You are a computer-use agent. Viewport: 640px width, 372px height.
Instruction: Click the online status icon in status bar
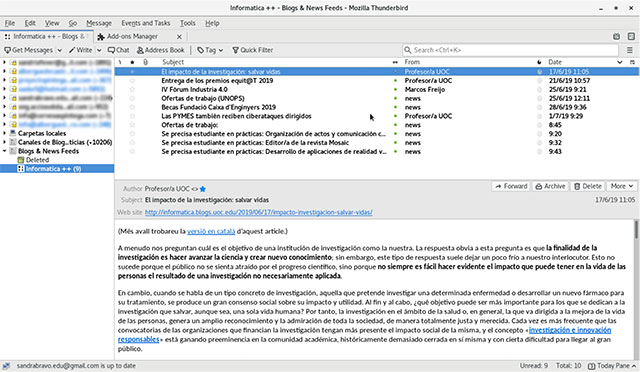(x=6, y=366)
